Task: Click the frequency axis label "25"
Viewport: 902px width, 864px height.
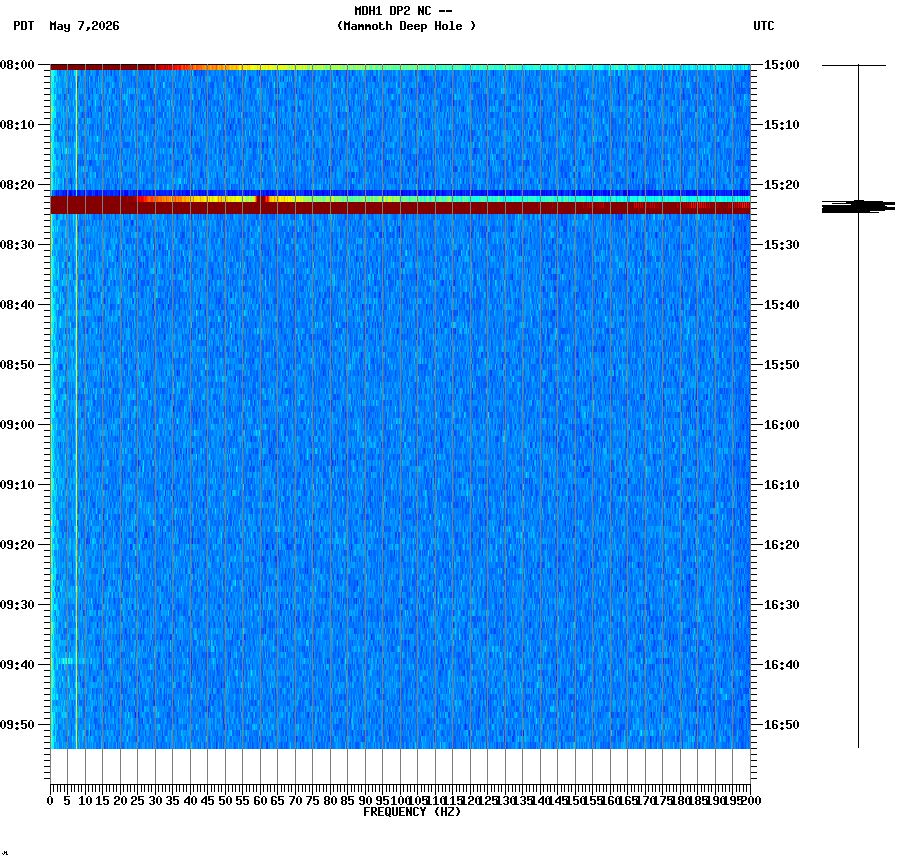Action: coord(137,801)
